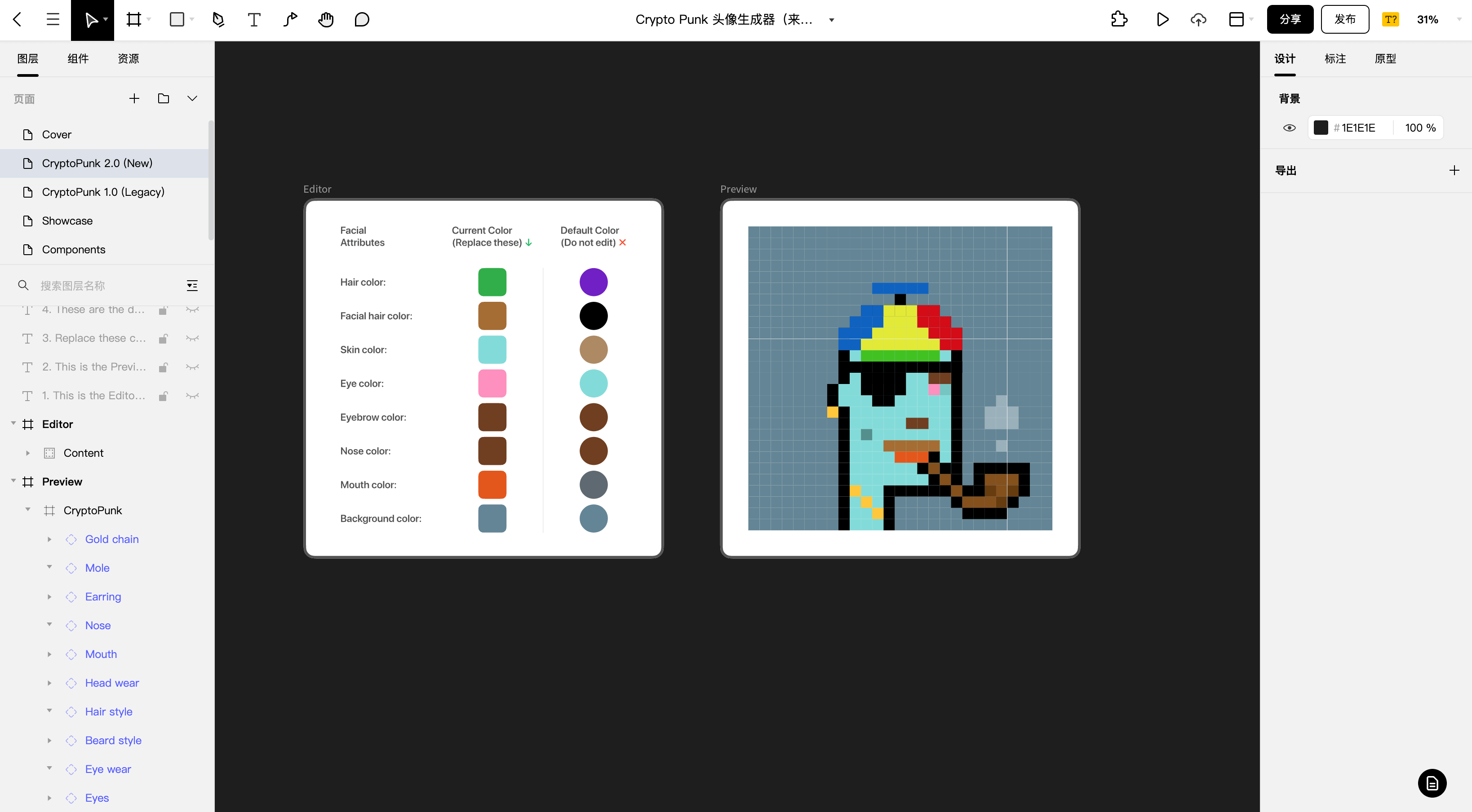Image resolution: width=1472 pixels, height=812 pixels.
Task: Expand the Gold chain component layer
Action: click(49, 539)
